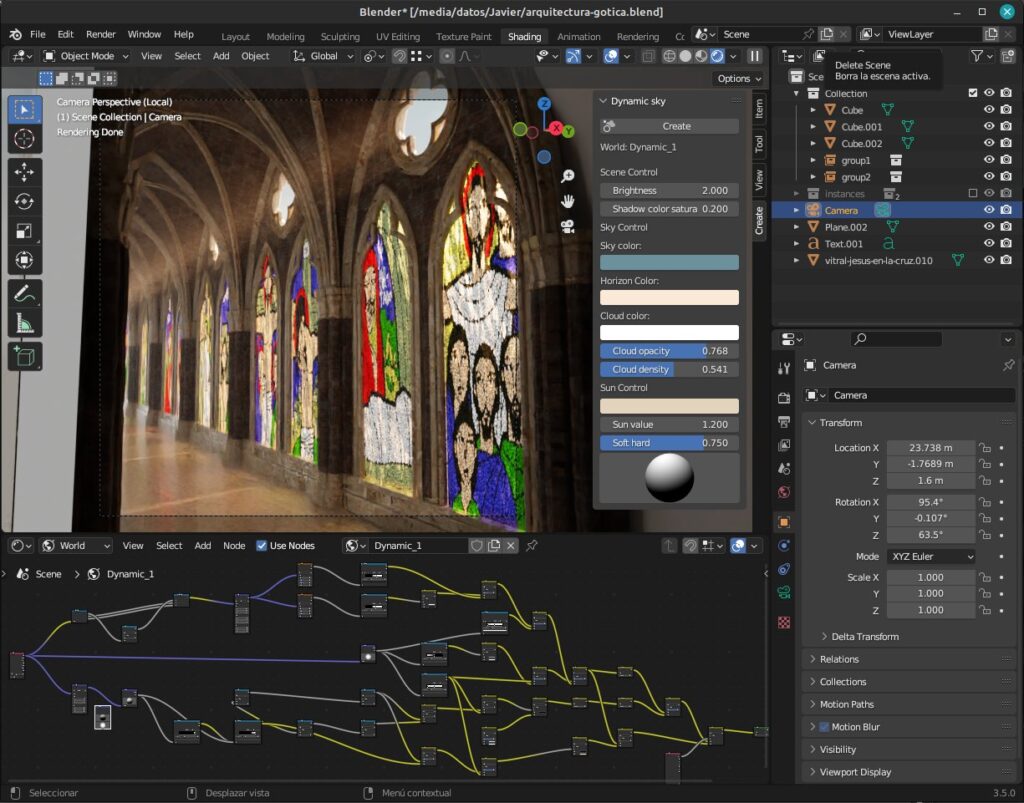Select vitral-jesus-en-la-cruz.010 in the outliner
This screenshot has width=1024, height=803.
coord(878,260)
